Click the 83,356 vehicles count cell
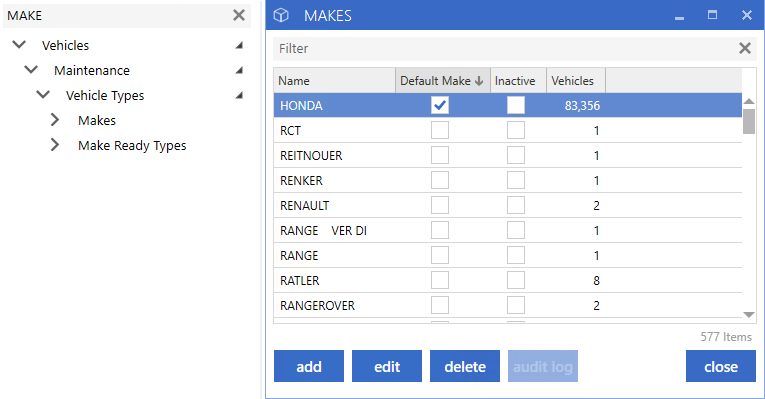Screen dimensions: 765x399 point(582,106)
